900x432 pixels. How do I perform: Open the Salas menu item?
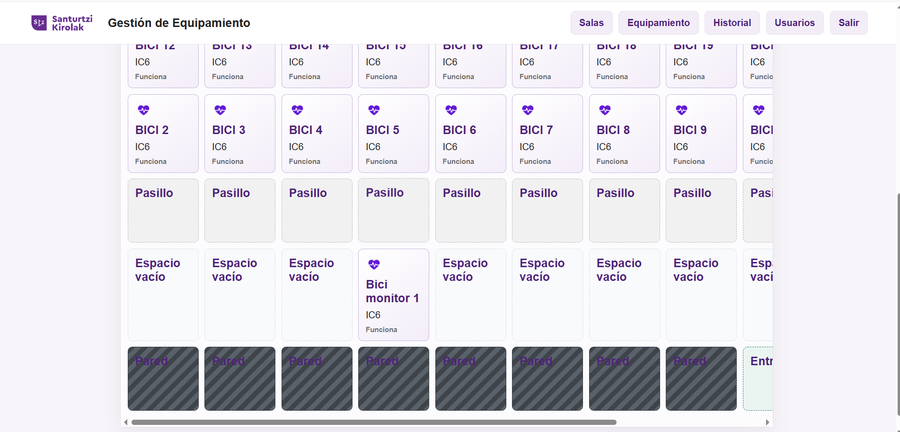point(591,23)
